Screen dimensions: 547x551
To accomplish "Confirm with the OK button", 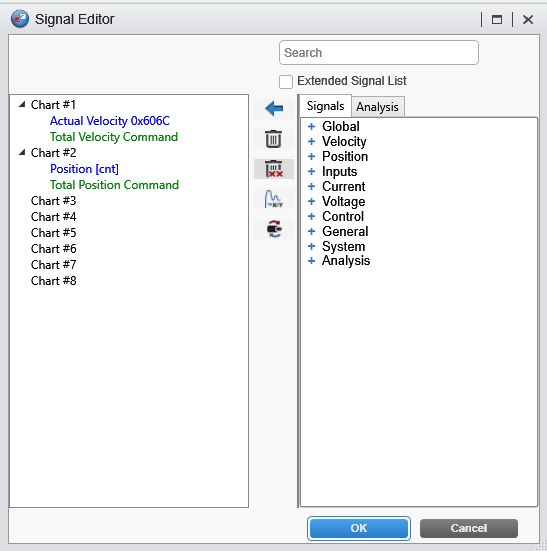I will pos(359,528).
